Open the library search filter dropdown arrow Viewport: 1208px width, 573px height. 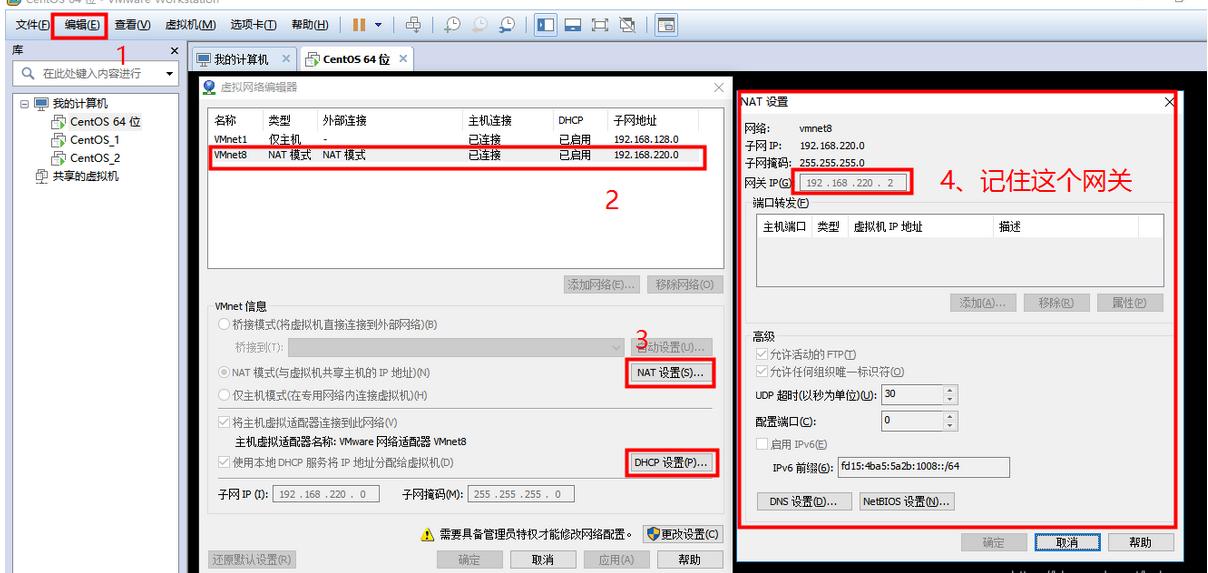coord(169,73)
